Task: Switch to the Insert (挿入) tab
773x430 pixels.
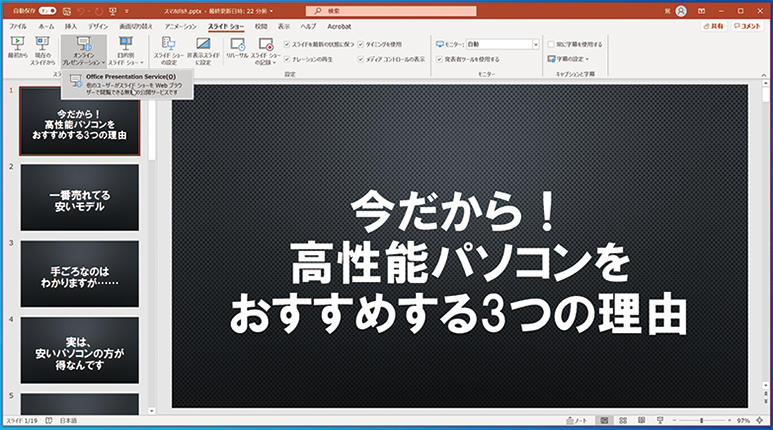Action: coord(71,26)
